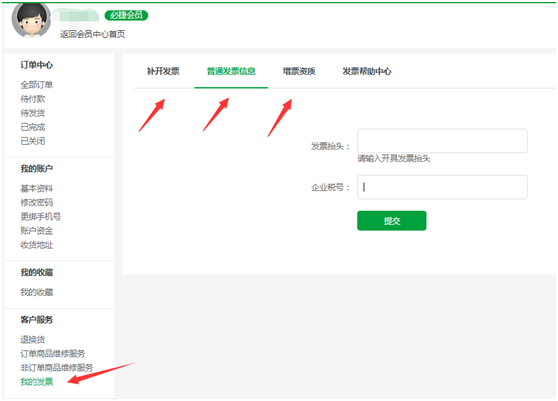Select the 普通发票信息 tab

tap(231, 71)
